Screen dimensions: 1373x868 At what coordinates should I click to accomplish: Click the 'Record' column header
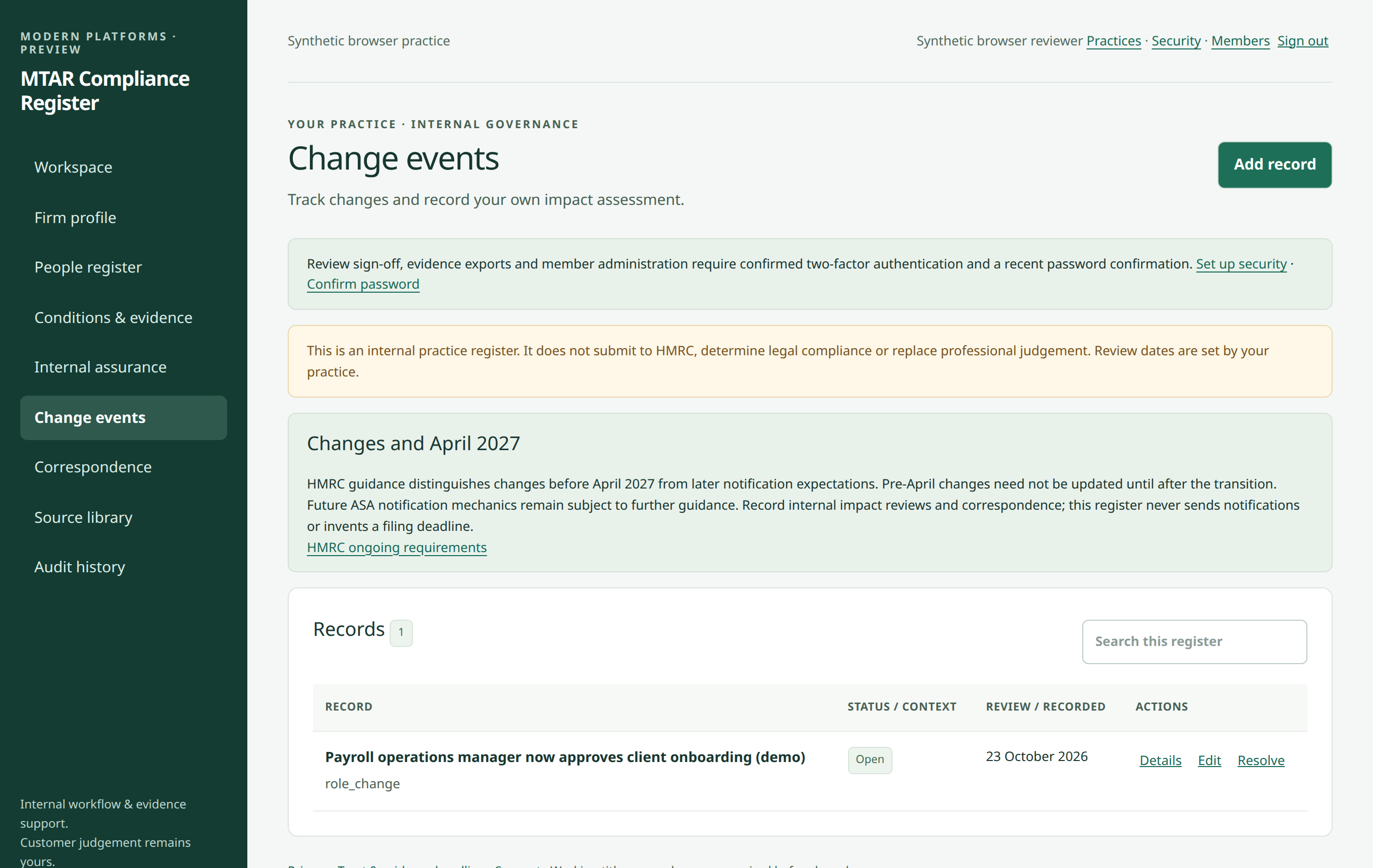click(348, 707)
